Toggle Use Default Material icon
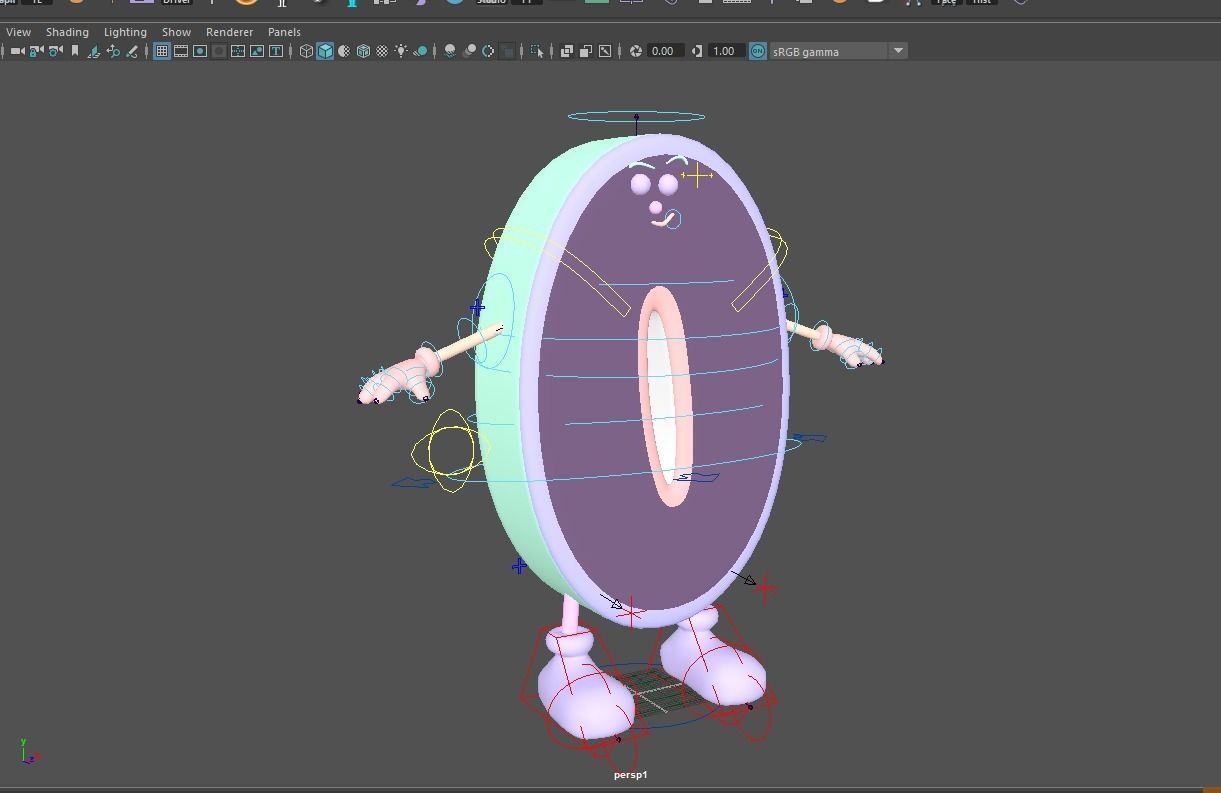1221x793 pixels. pyautogui.click(x=344, y=51)
